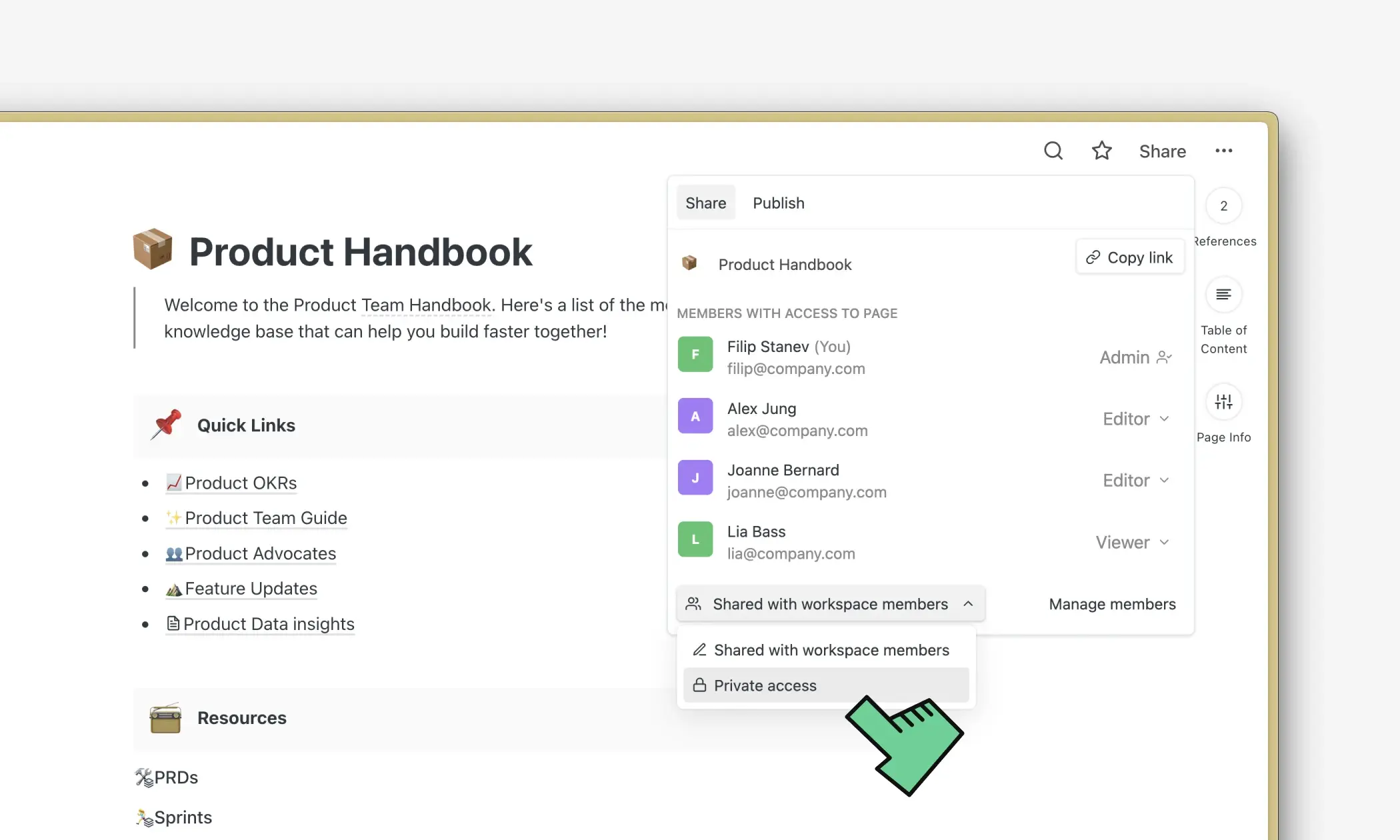This screenshot has width=1400, height=840.
Task: Click Filip Stanev's avatar thumbnail
Action: click(x=695, y=355)
